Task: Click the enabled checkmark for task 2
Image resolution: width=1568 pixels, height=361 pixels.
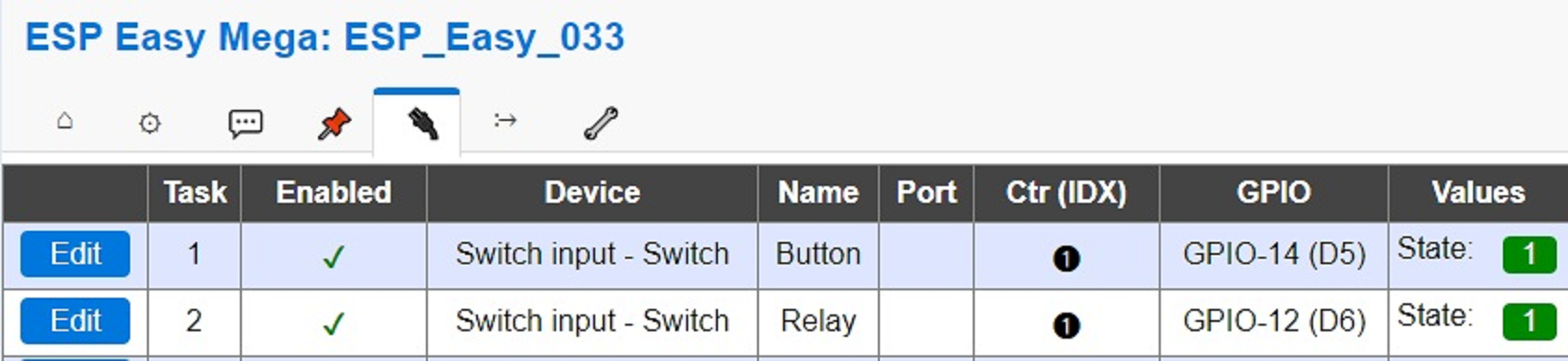Action: (333, 323)
